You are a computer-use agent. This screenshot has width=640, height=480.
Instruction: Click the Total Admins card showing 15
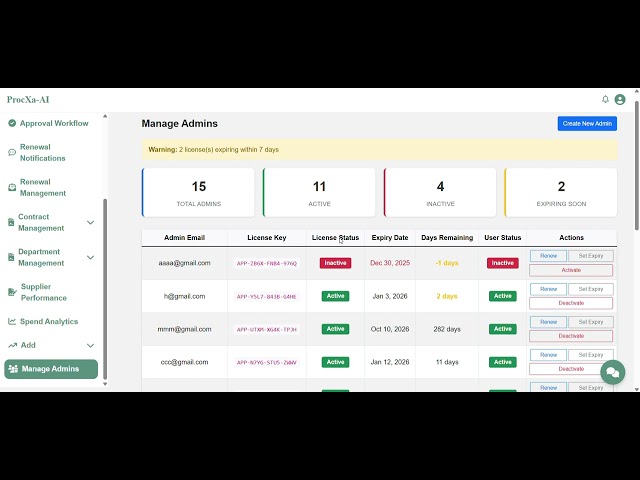coord(198,192)
